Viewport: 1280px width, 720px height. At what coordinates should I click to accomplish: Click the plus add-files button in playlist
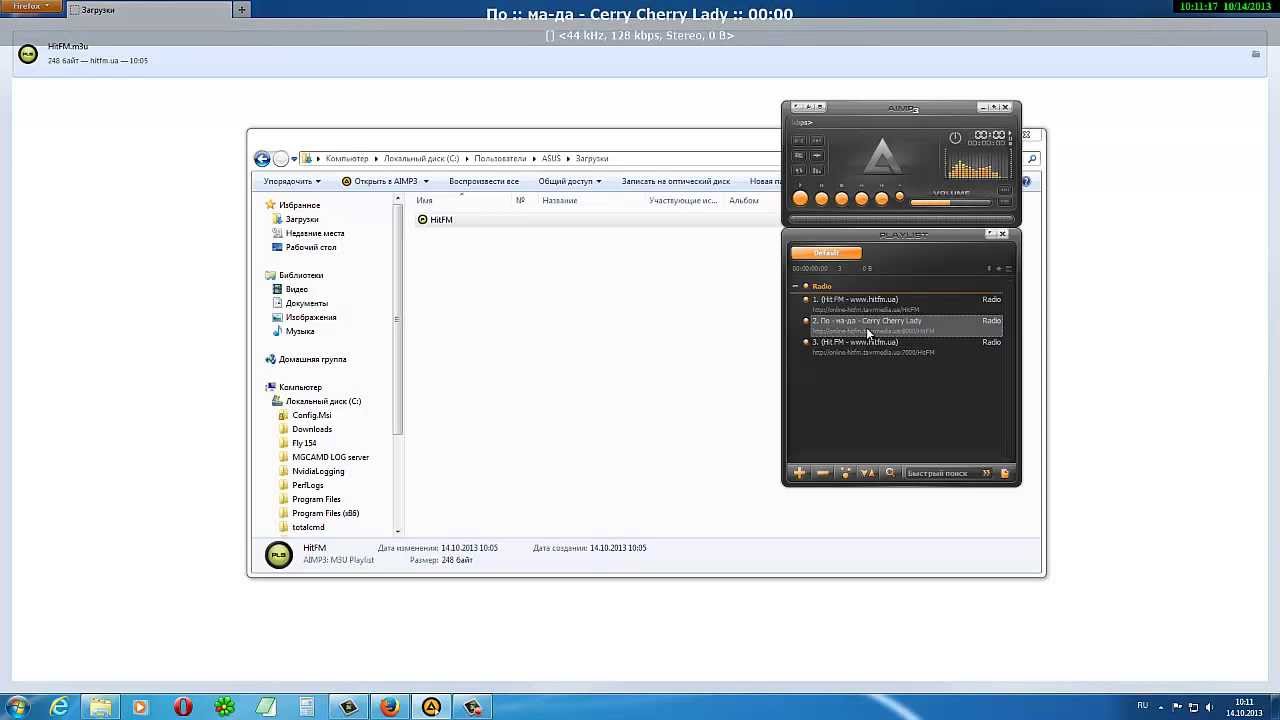799,473
